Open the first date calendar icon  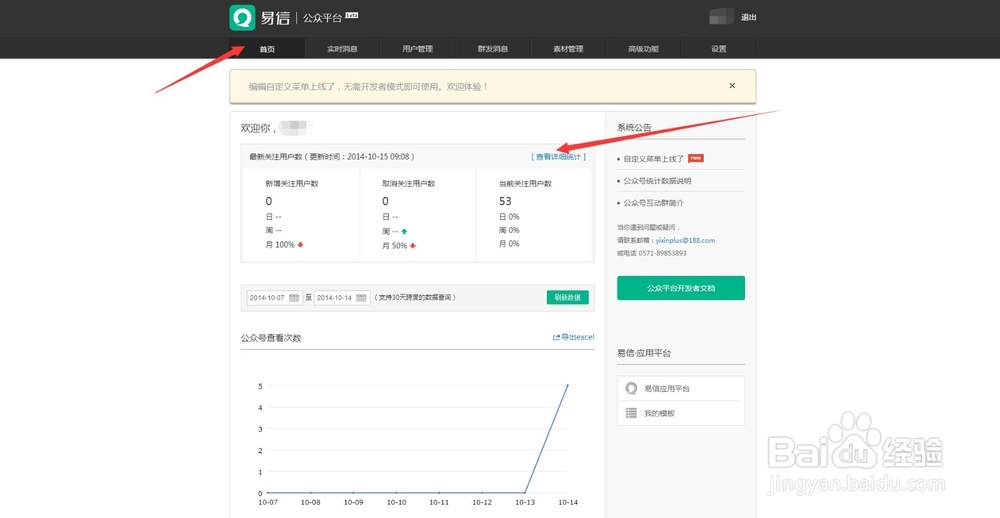[294, 298]
